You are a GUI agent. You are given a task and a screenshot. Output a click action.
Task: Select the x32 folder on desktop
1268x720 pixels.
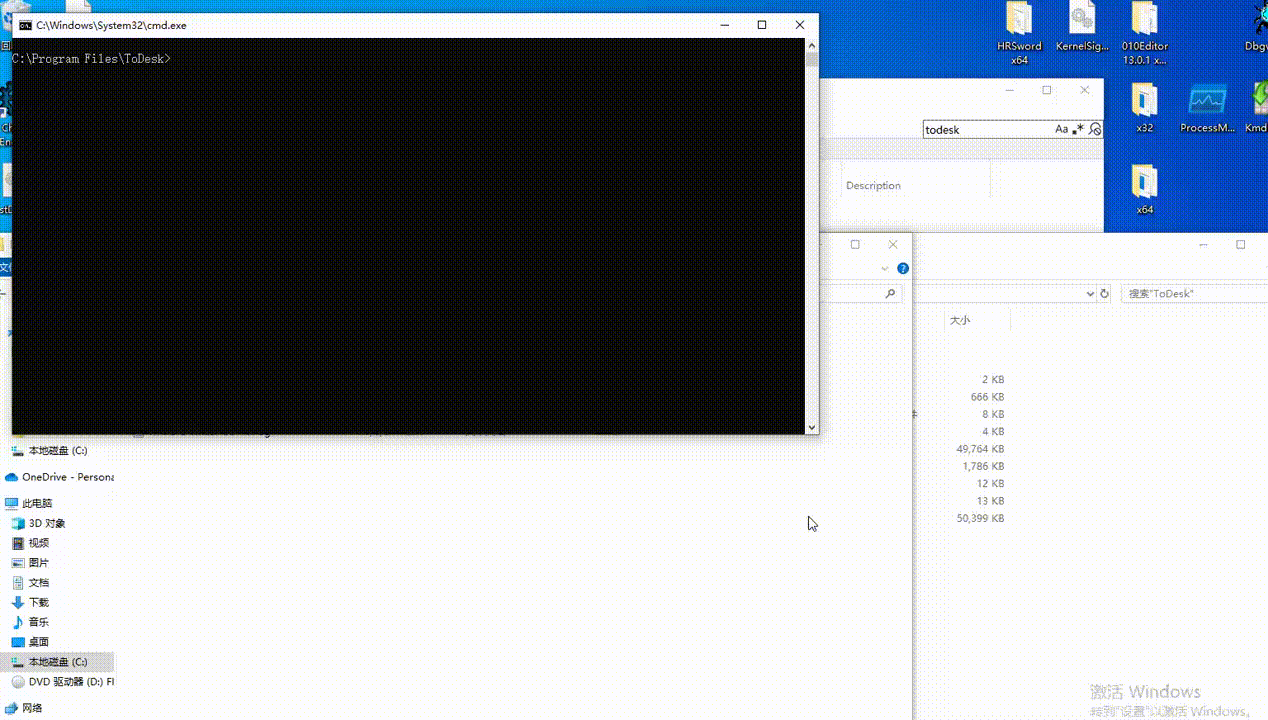1145,107
